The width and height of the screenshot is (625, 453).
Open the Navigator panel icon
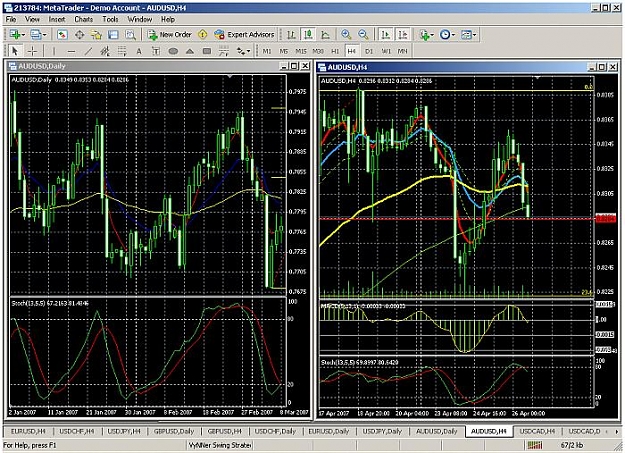(96, 35)
